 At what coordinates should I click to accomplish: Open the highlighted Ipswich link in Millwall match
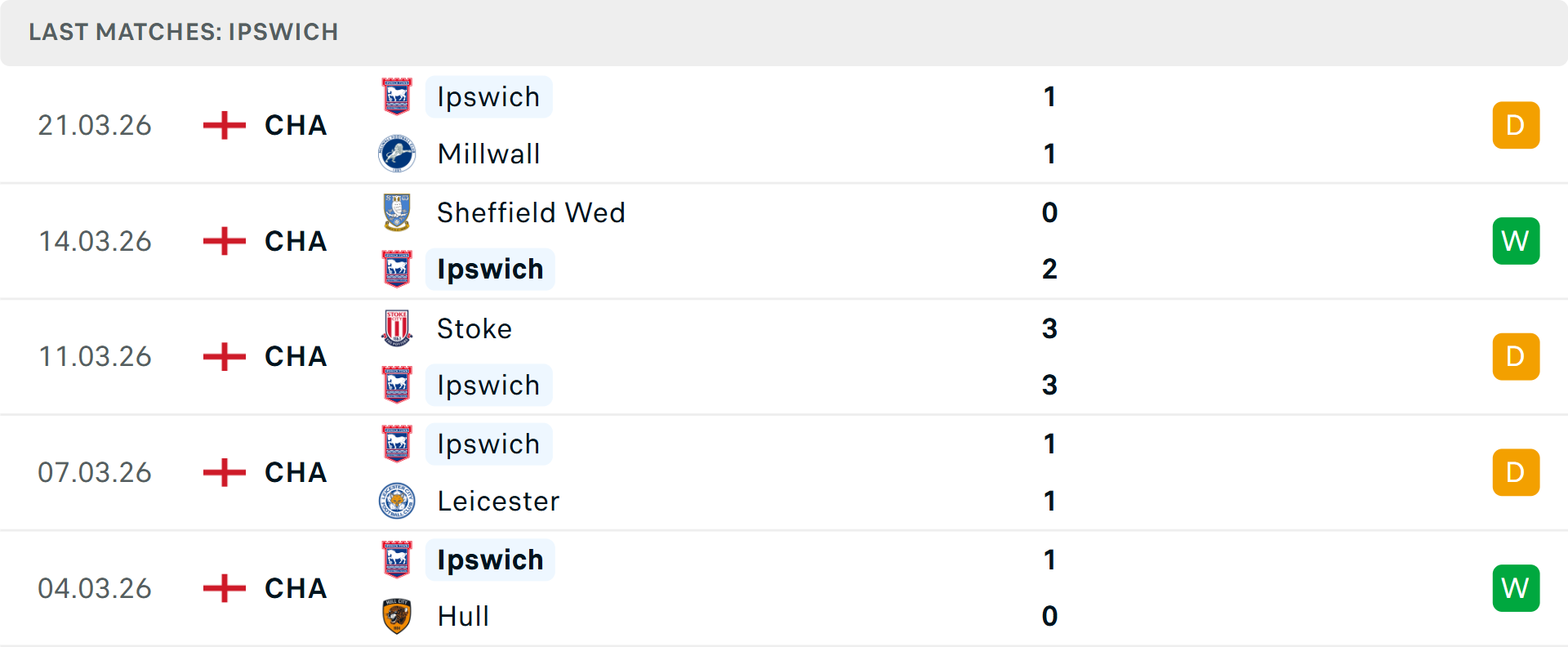488,96
